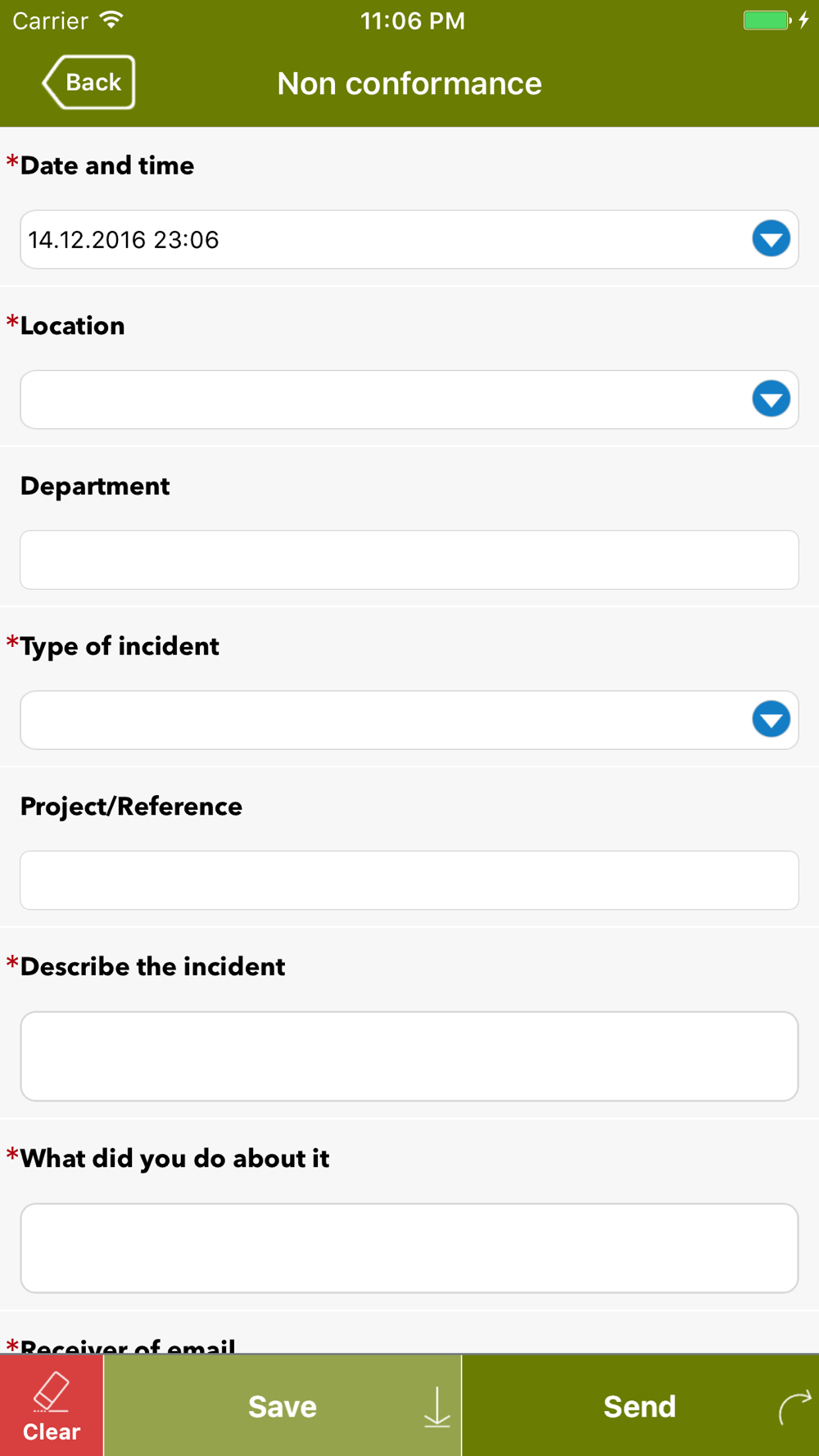Clear the form with the Clear button
This screenshot has width=819, height=1456.
pyautogui.click(x=52, y=1405)
